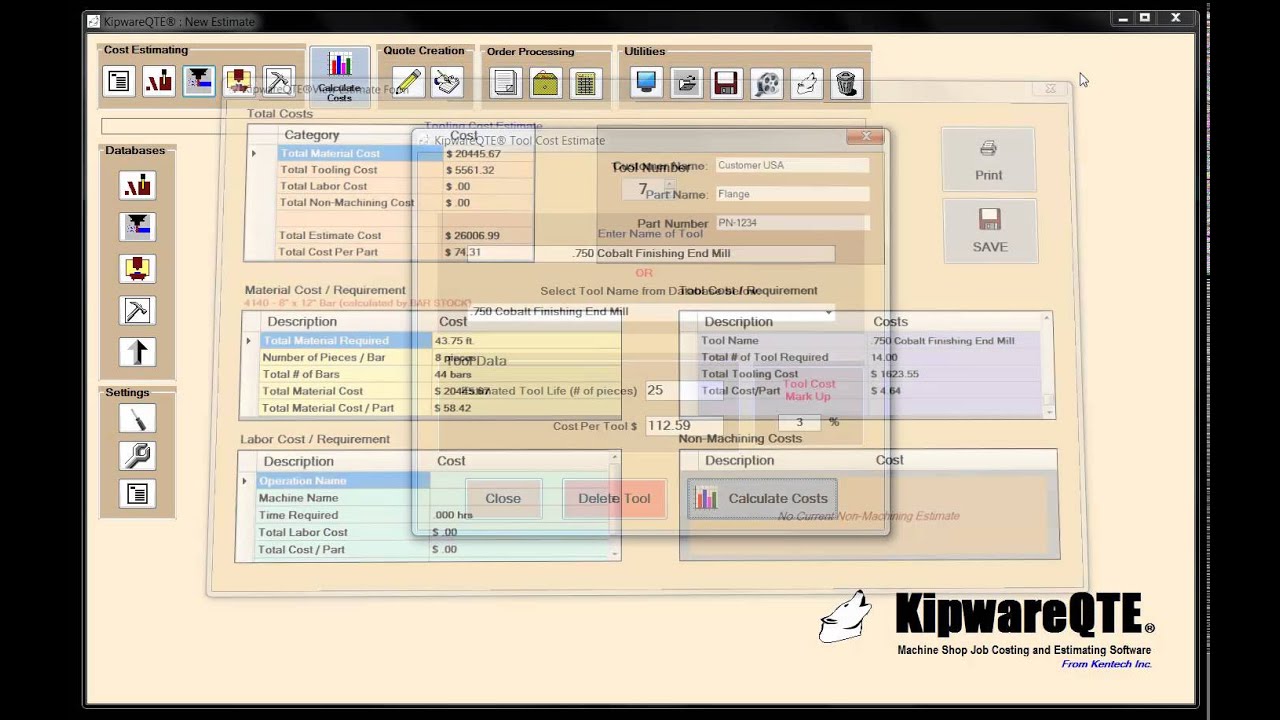Image resolution: width=1280 pixels, height=720 pixels.
Task: Open the material database icon in Databases
Action: click(137, 185)
